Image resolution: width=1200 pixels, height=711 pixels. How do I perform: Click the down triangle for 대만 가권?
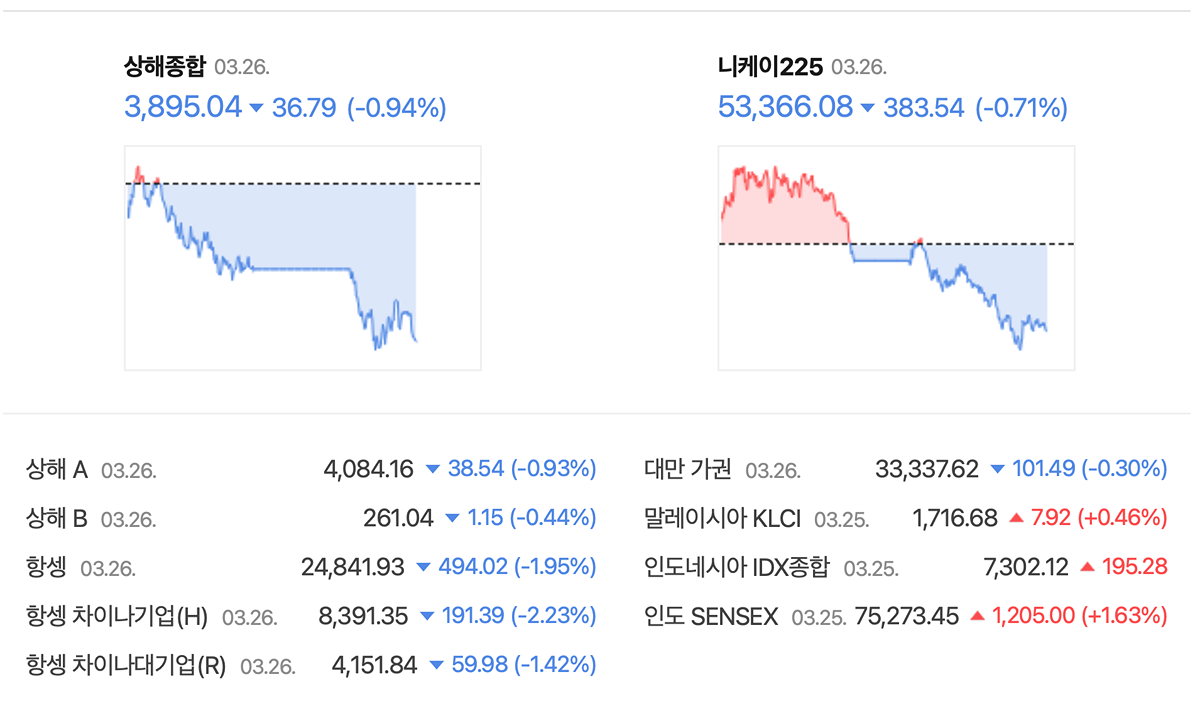tap(997, 468)
